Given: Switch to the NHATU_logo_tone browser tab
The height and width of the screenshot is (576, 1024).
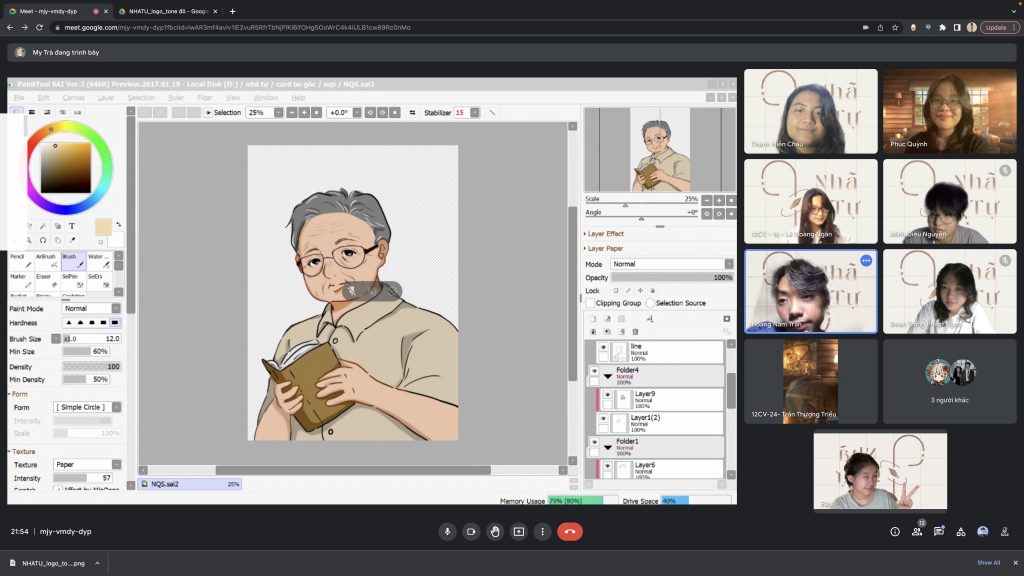Looking at the screenshot, I should pos(168,11).
